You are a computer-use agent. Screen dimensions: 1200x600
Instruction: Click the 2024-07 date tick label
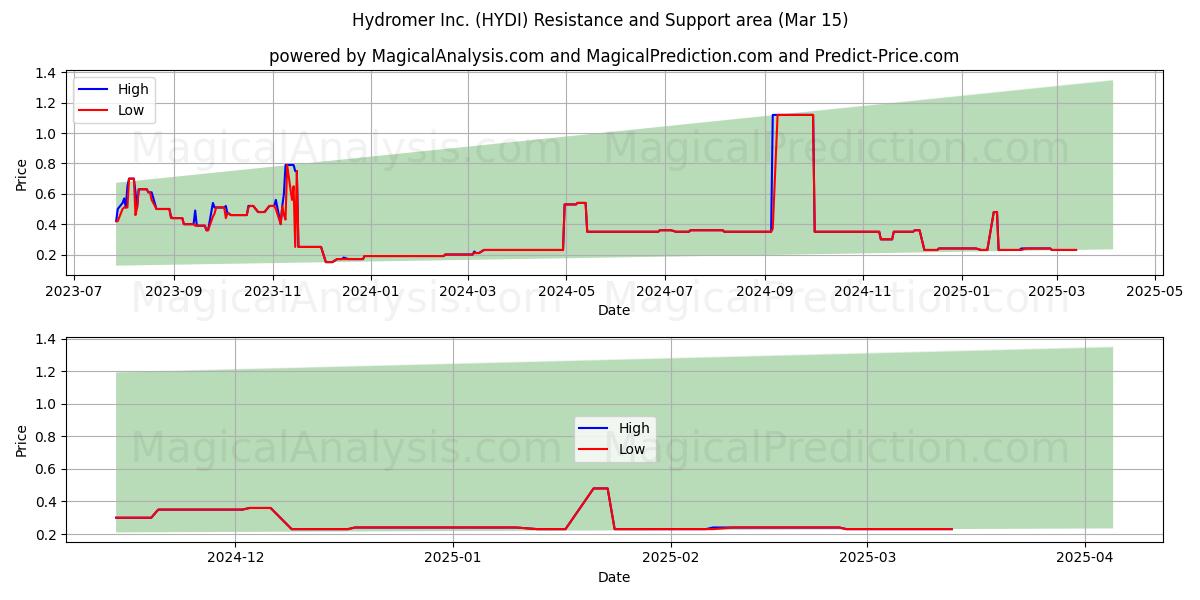point(665,291)
